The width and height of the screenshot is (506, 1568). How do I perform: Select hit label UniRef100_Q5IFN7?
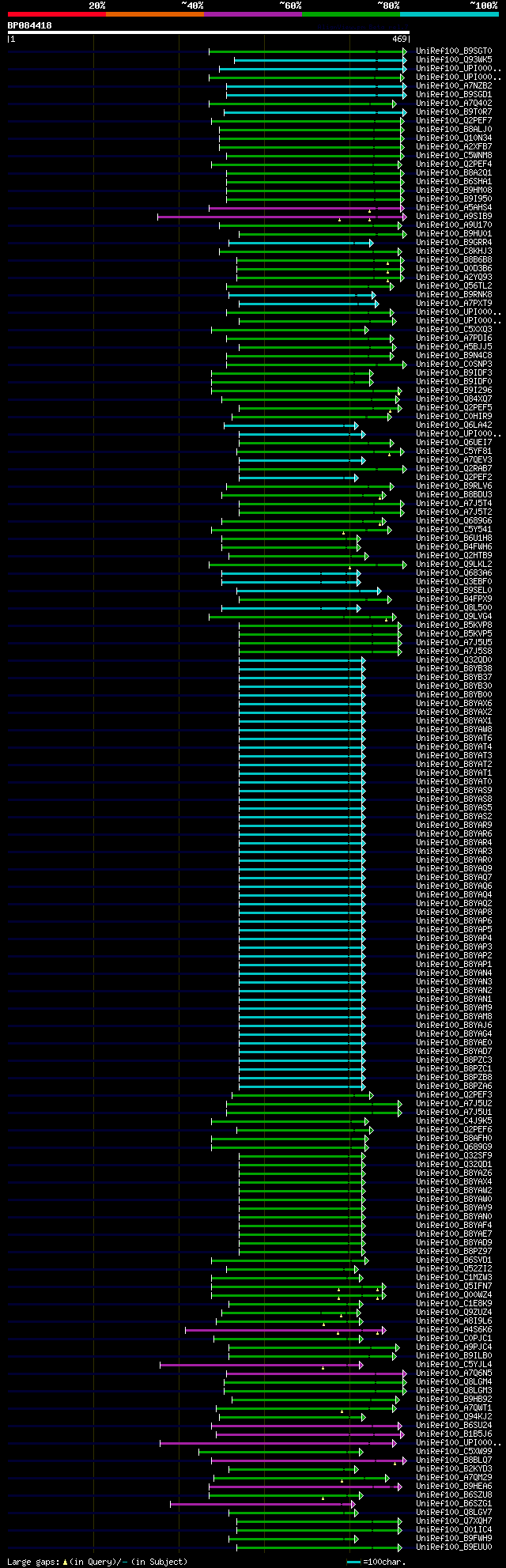(x=454, y=1287)
